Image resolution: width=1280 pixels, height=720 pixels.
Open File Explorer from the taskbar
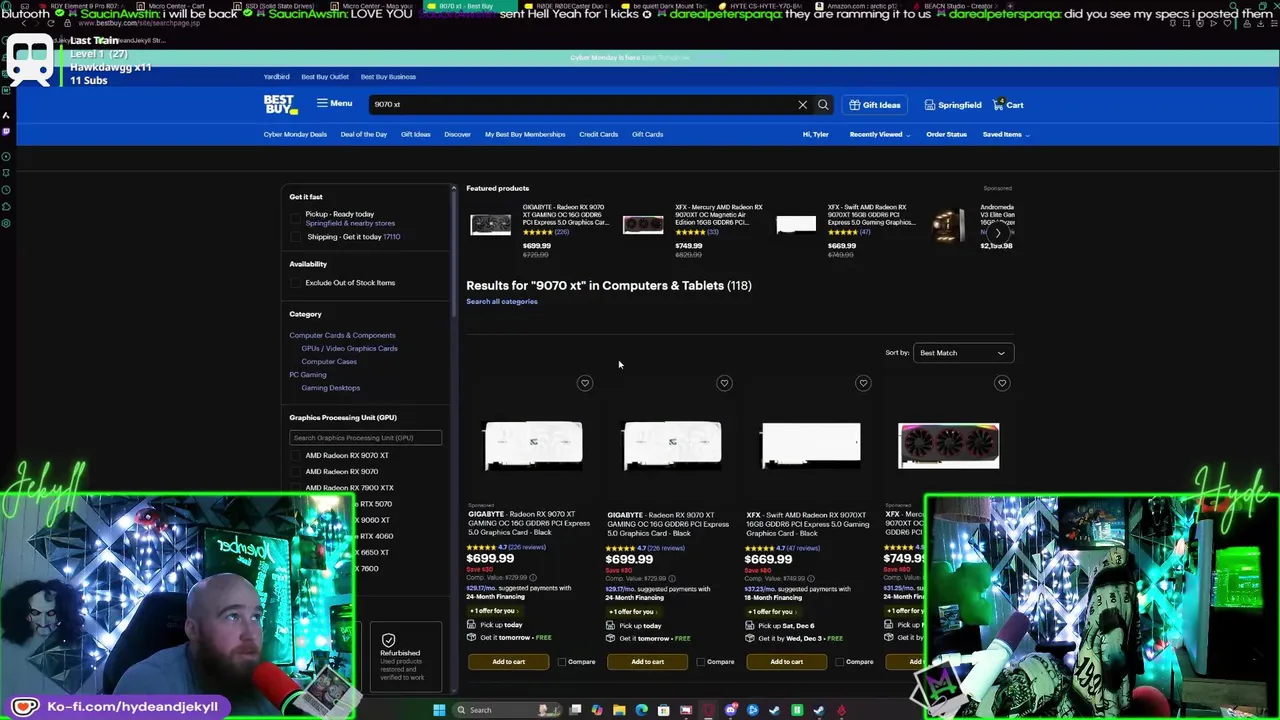(x=619, y=710)
